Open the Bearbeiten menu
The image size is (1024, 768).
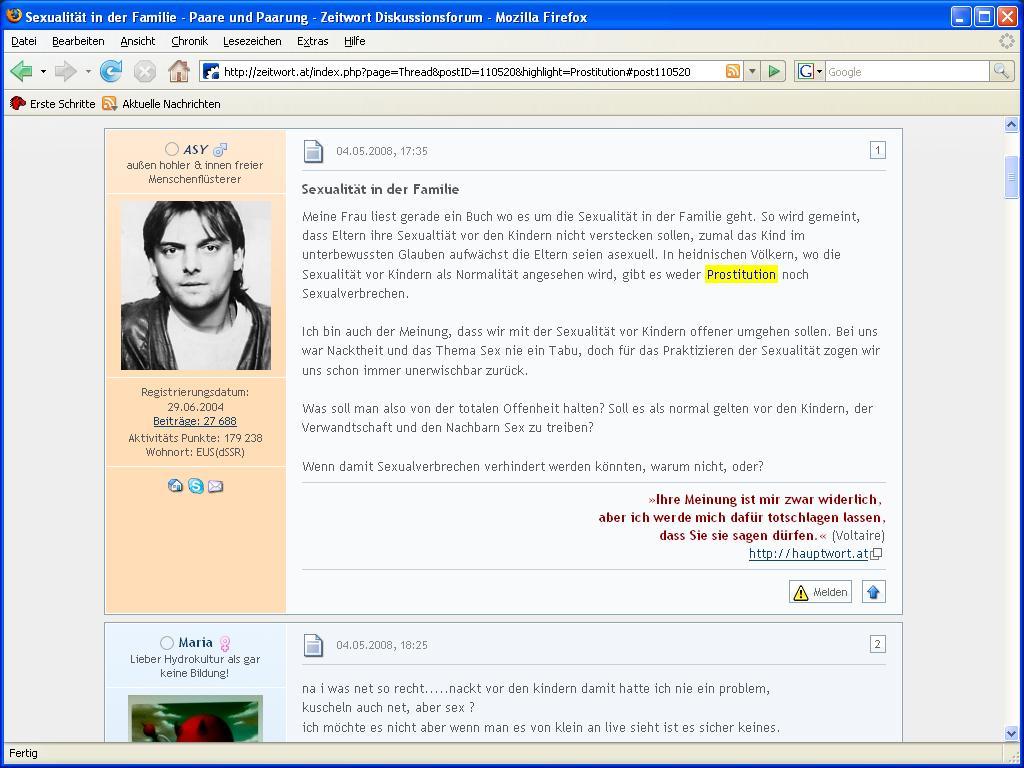(x=78, y=41)
